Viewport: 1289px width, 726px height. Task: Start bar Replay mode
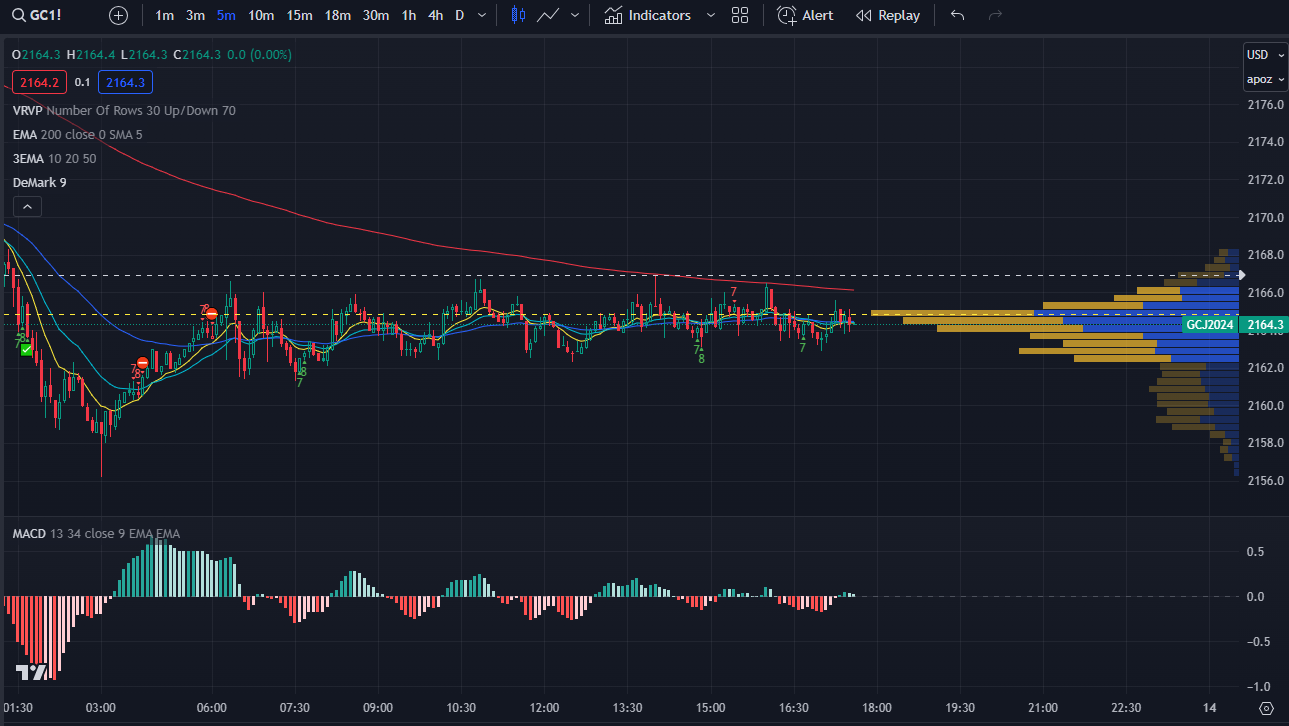point(888,15)
